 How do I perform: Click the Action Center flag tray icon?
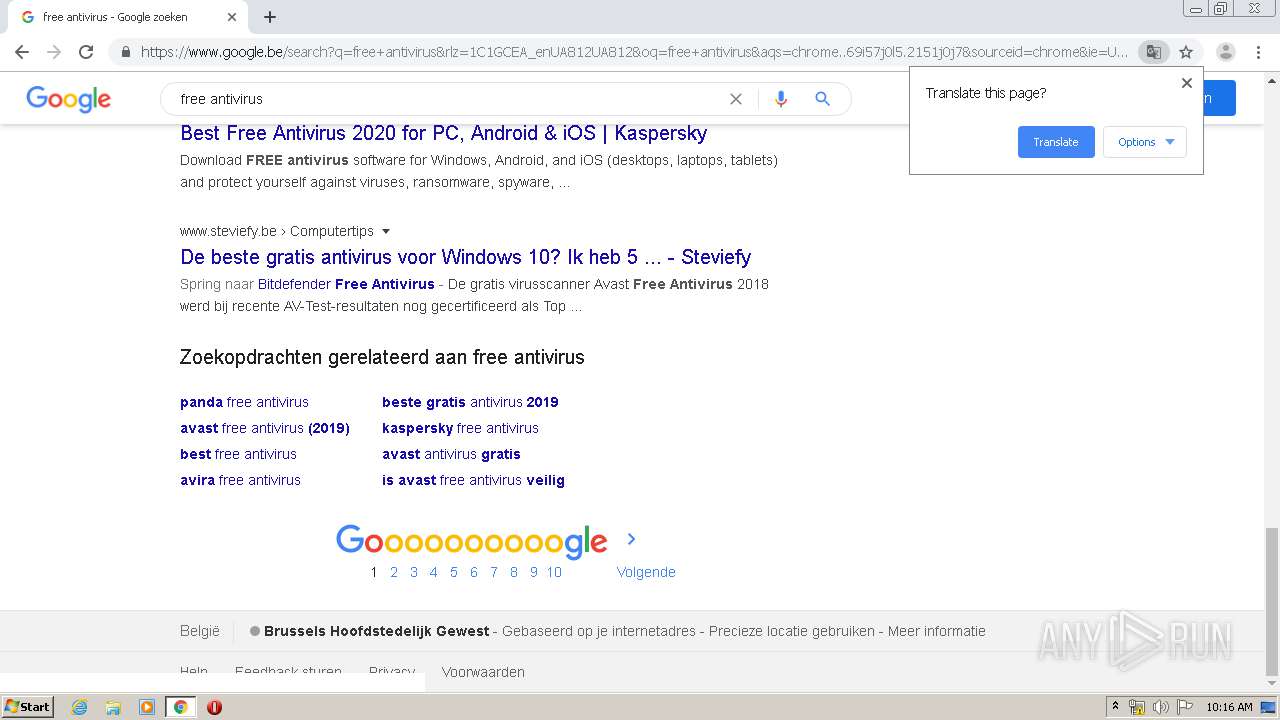point(1183,707)
